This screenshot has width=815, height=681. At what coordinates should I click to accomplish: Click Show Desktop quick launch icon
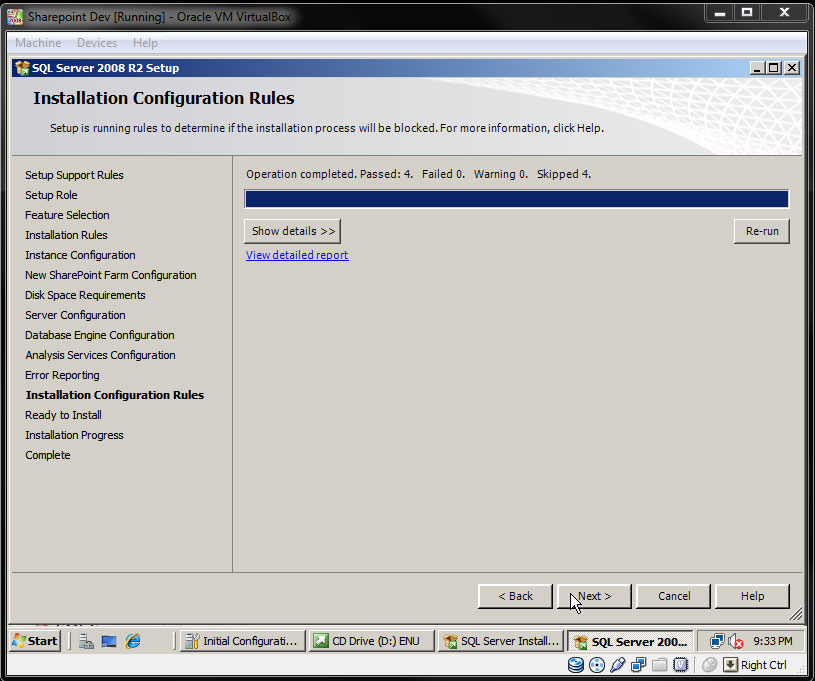(x=109, y=641)
